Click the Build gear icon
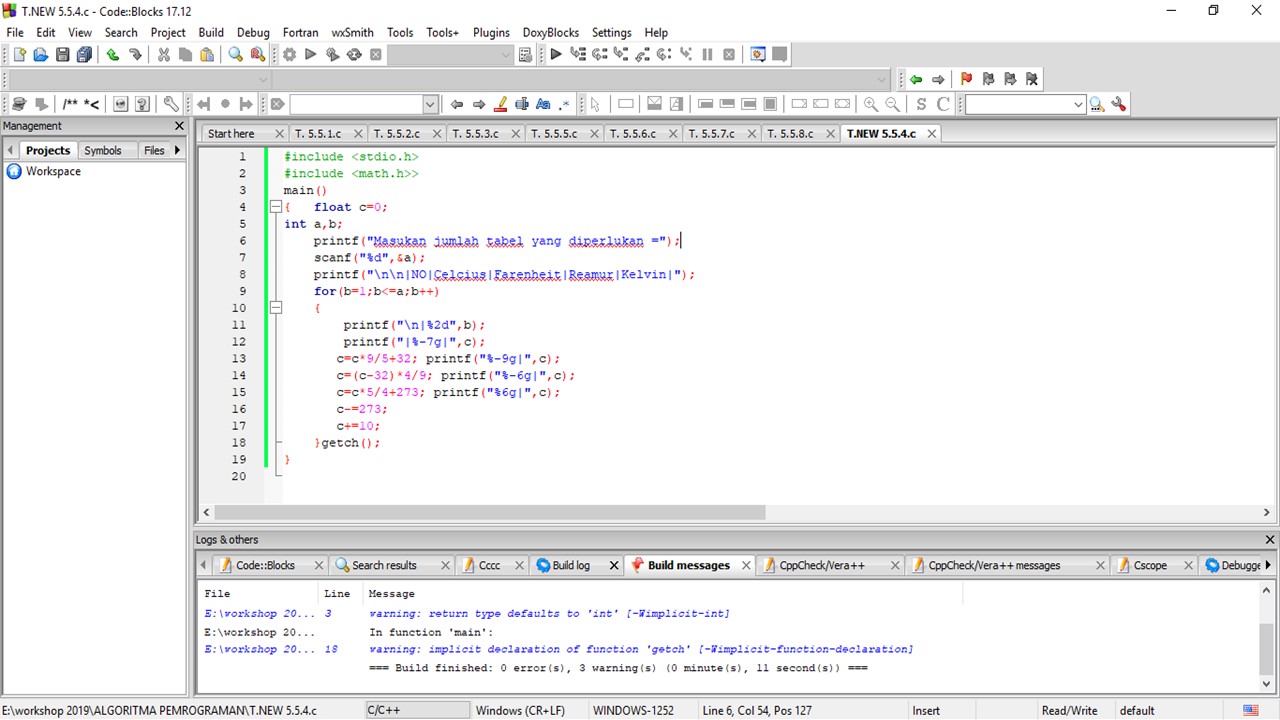Viewport: 1280px width, 720px height. coord(289,55)
